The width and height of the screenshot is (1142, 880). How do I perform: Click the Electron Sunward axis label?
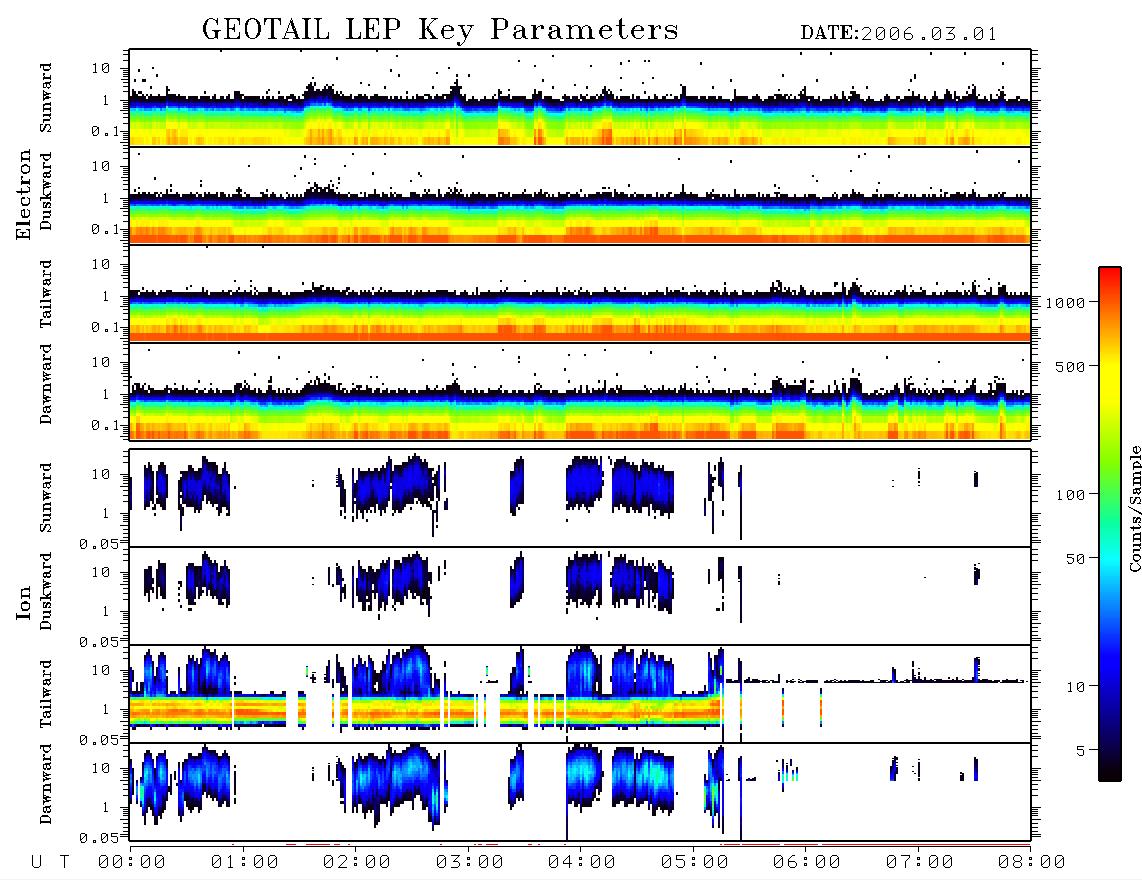tap(46, 98)
